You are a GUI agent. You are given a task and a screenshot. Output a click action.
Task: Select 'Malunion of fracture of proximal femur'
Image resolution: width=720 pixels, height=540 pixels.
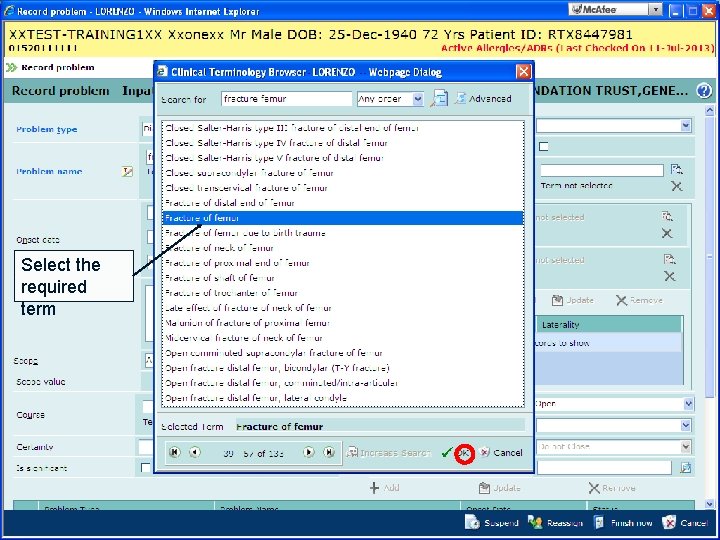(343, 323)
